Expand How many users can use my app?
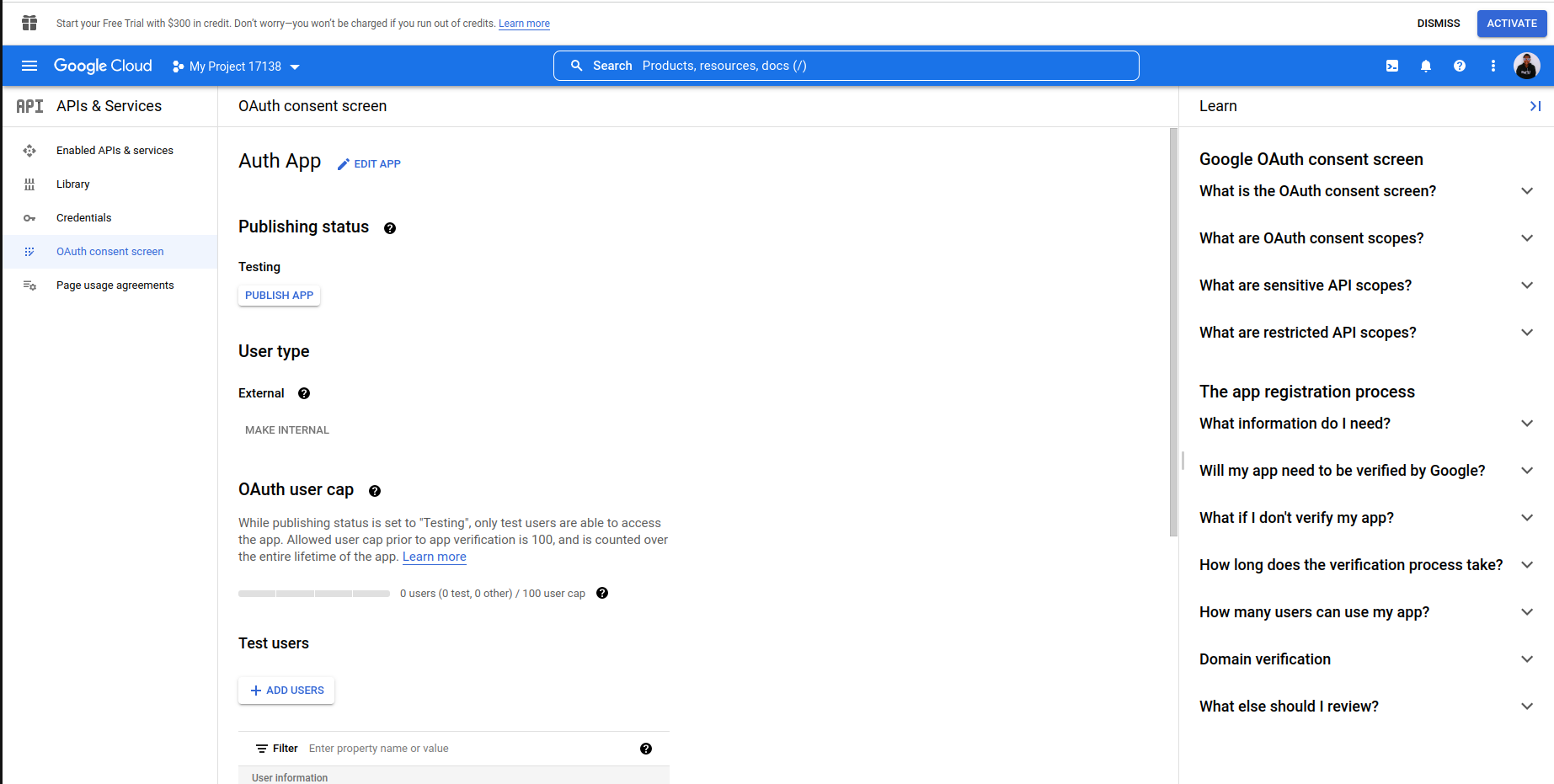The height and width of the screenshot is (784, 1554). tap(1366, 612)
